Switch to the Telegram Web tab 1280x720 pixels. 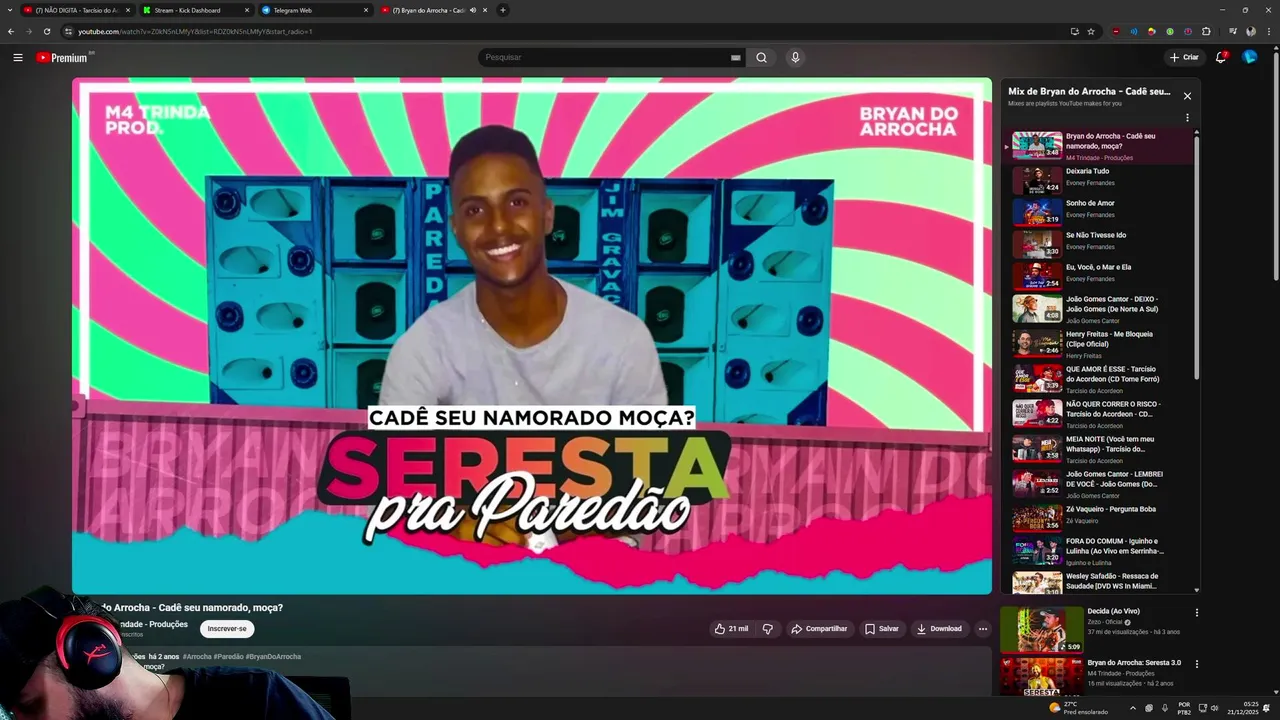point(316,10)
